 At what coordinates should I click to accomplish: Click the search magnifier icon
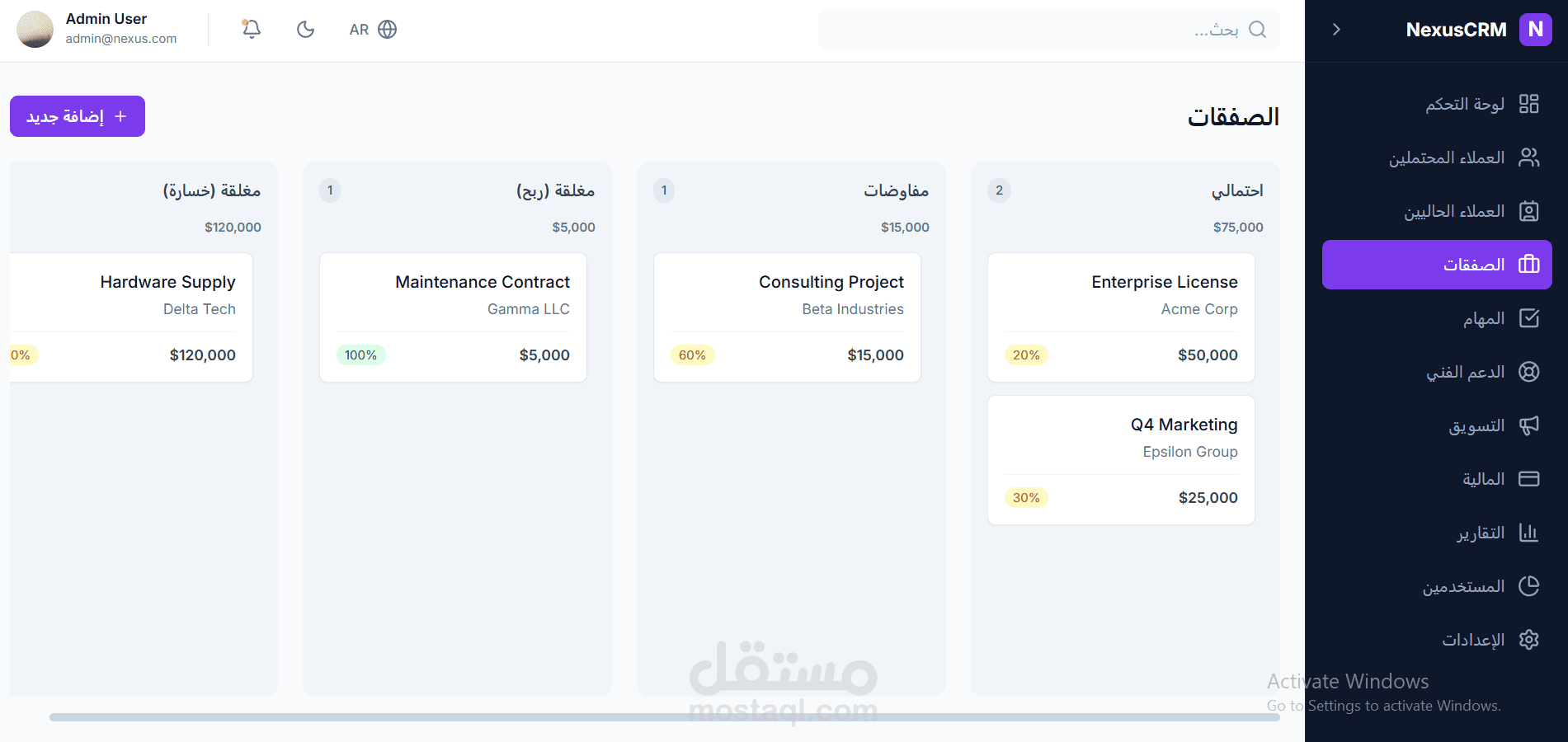[x=1257, y=30]
